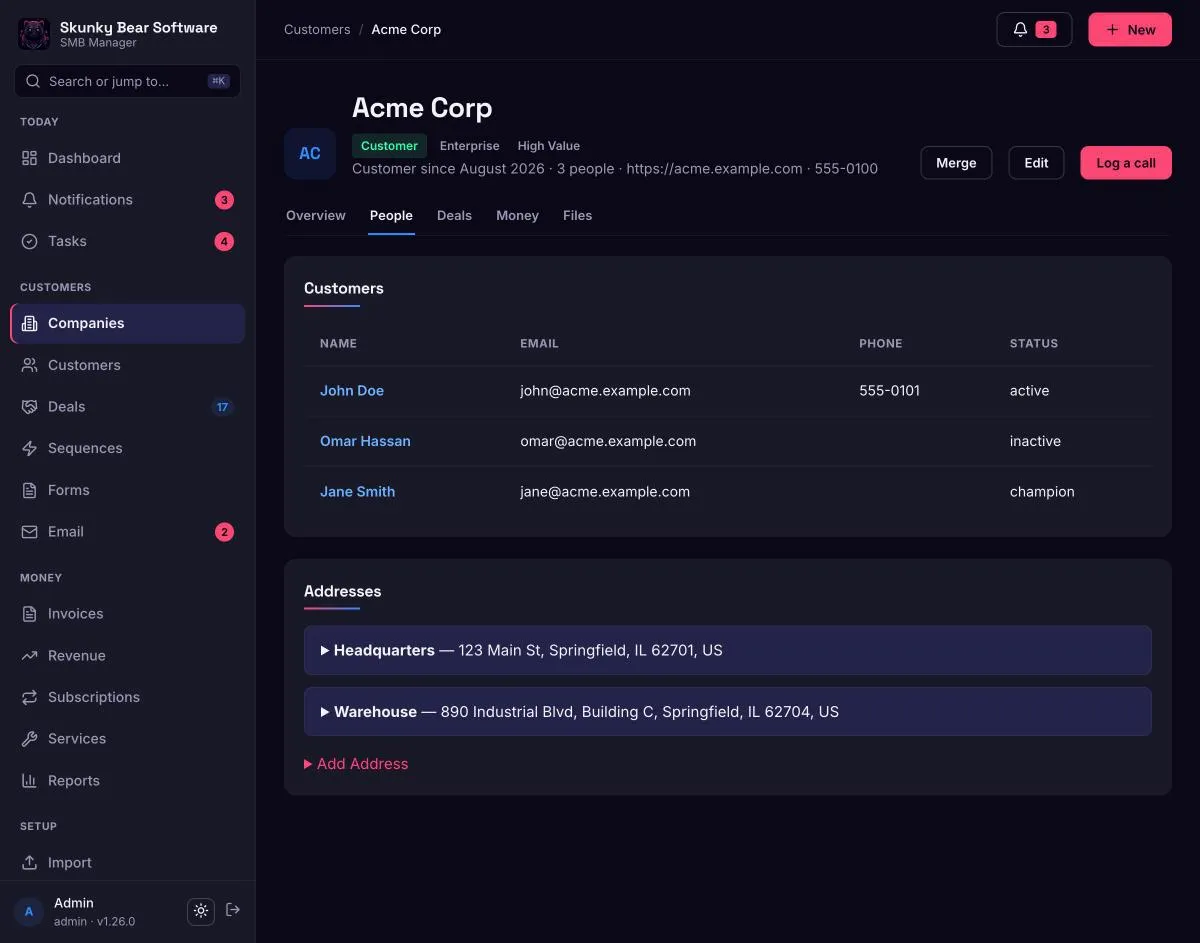Click the Merge button
The width and height of the screenshot is (1200, 943).
(956, 163)
